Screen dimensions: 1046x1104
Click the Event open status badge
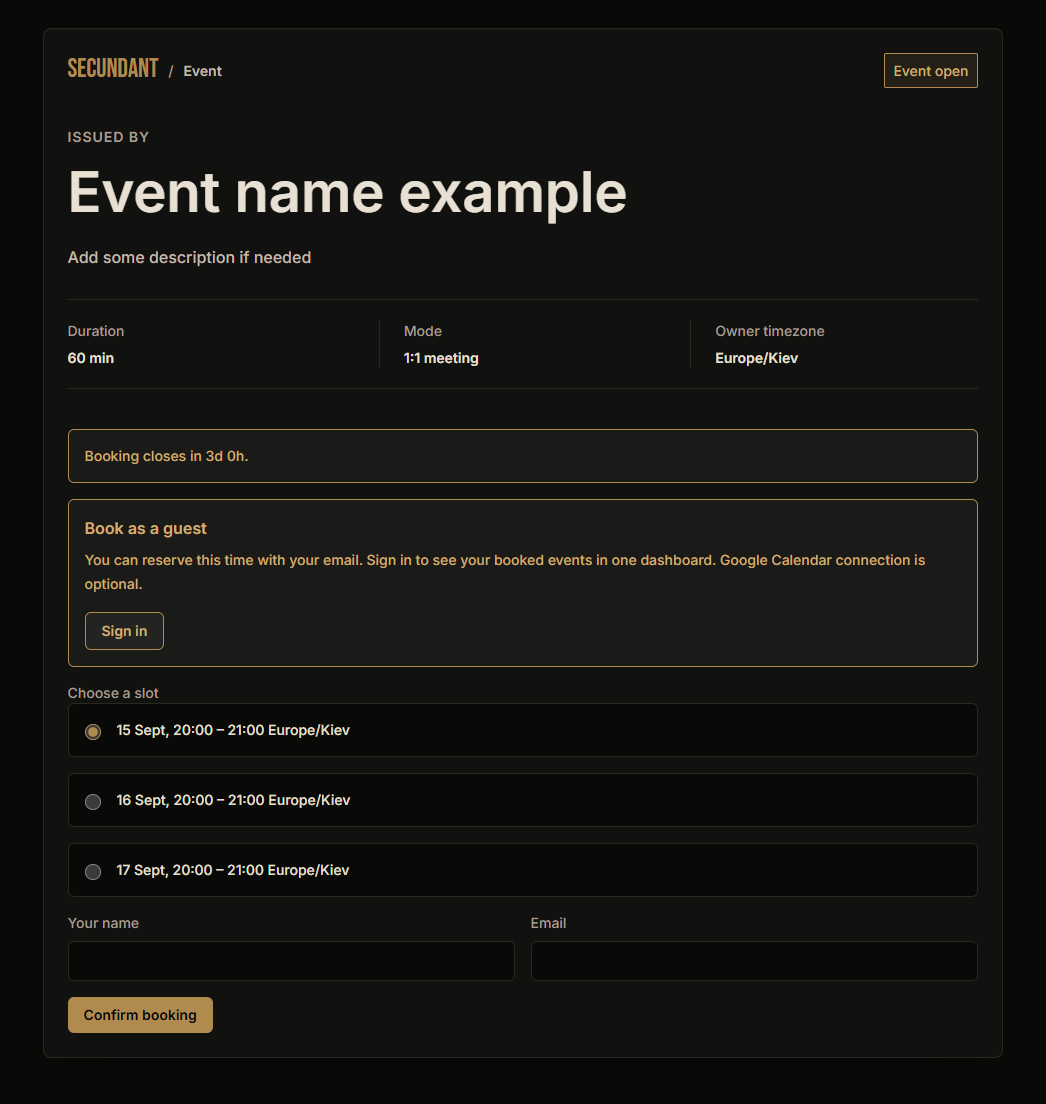[931, 70]
